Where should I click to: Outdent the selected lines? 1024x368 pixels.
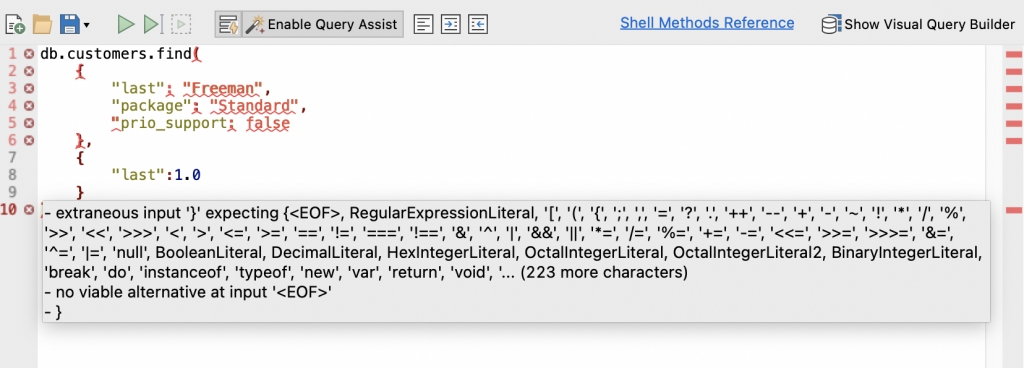[x=479, y=25]
